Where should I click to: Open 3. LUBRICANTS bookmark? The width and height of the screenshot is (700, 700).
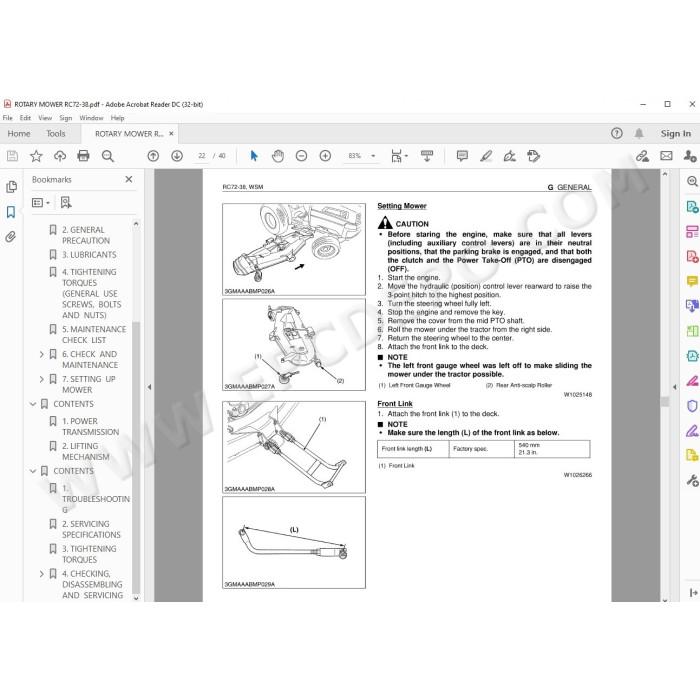89,255
